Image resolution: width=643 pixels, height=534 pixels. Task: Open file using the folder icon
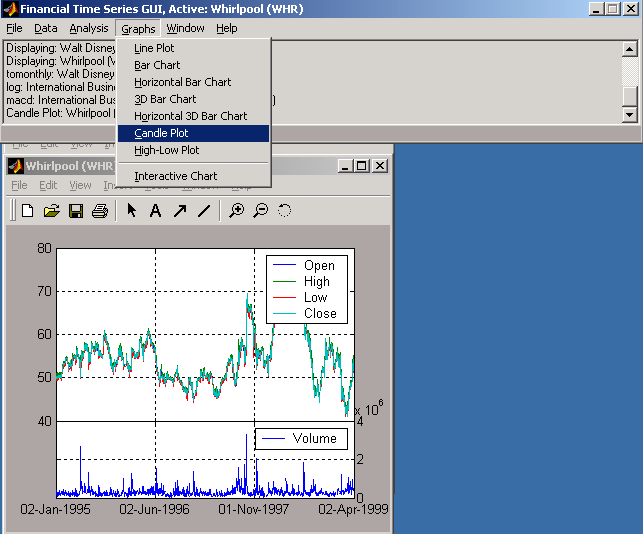coord(52,211)
